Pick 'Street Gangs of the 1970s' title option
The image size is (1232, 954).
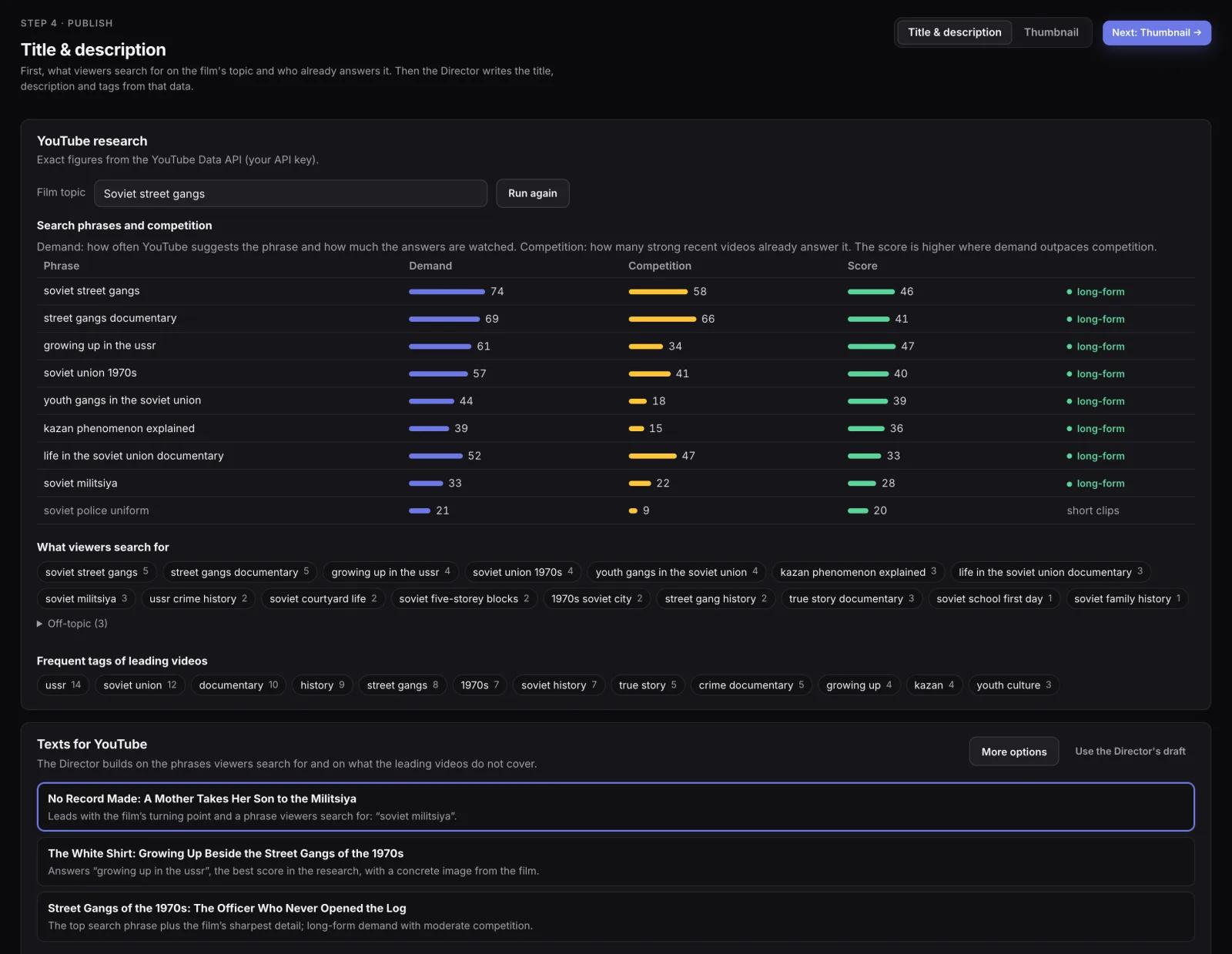pos(615,916)
